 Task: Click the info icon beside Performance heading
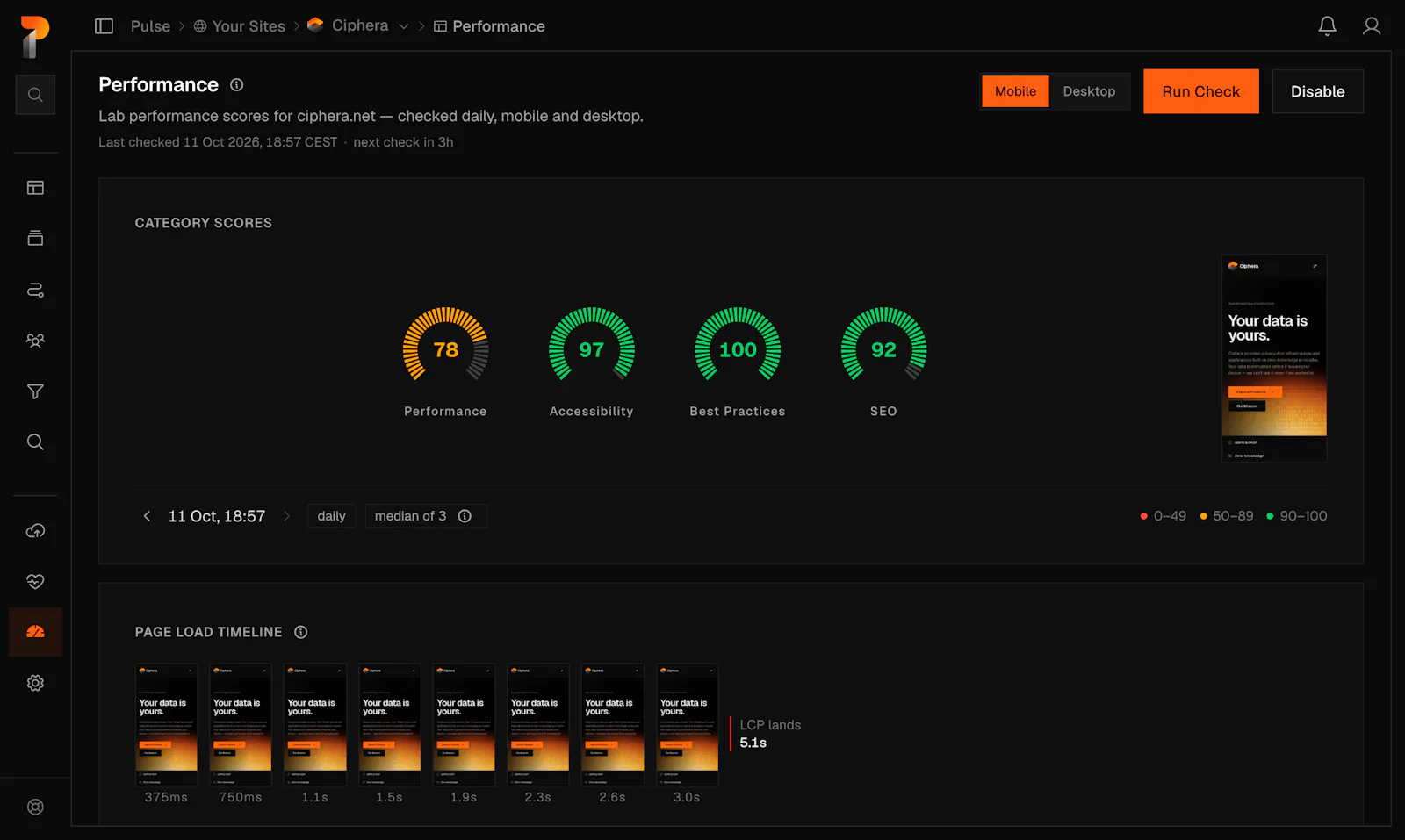[x=236, y=85]
